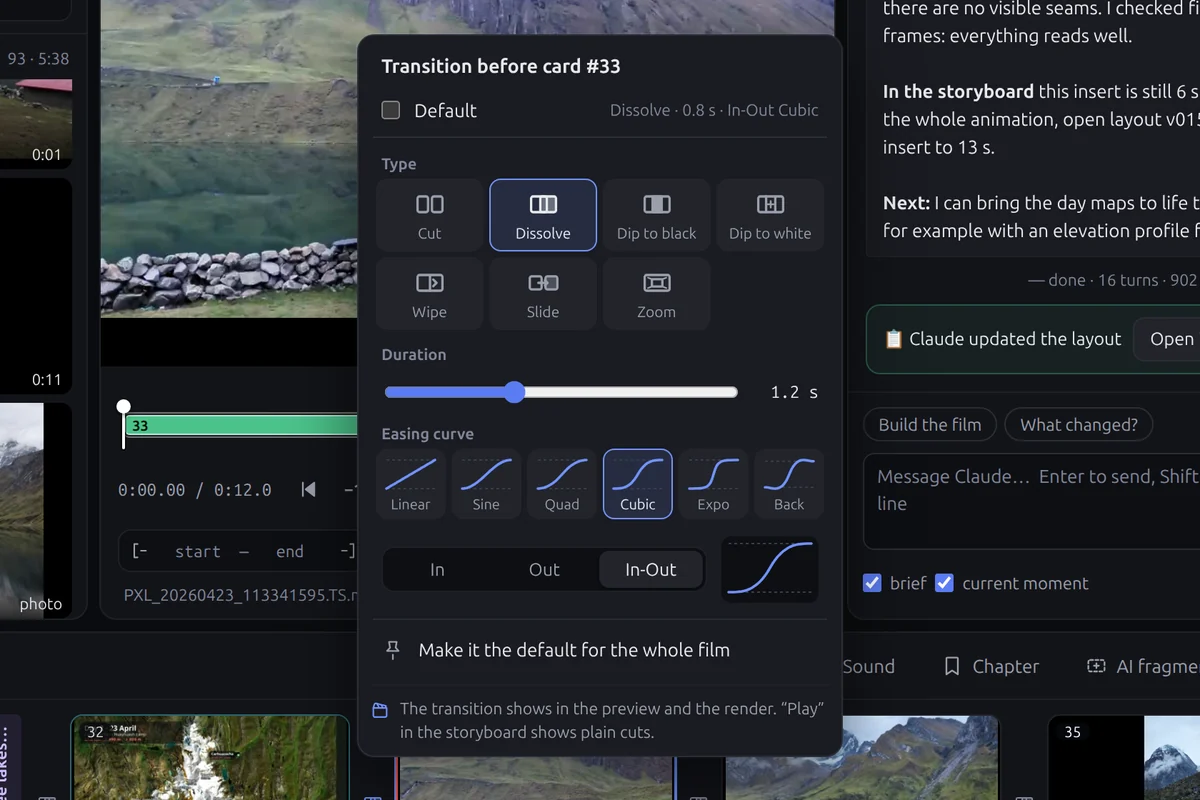Image resolution: width=1200 pixels, height=800 pixels.
Task: Click the easing curve preview graph
Action: pos(770,570)
